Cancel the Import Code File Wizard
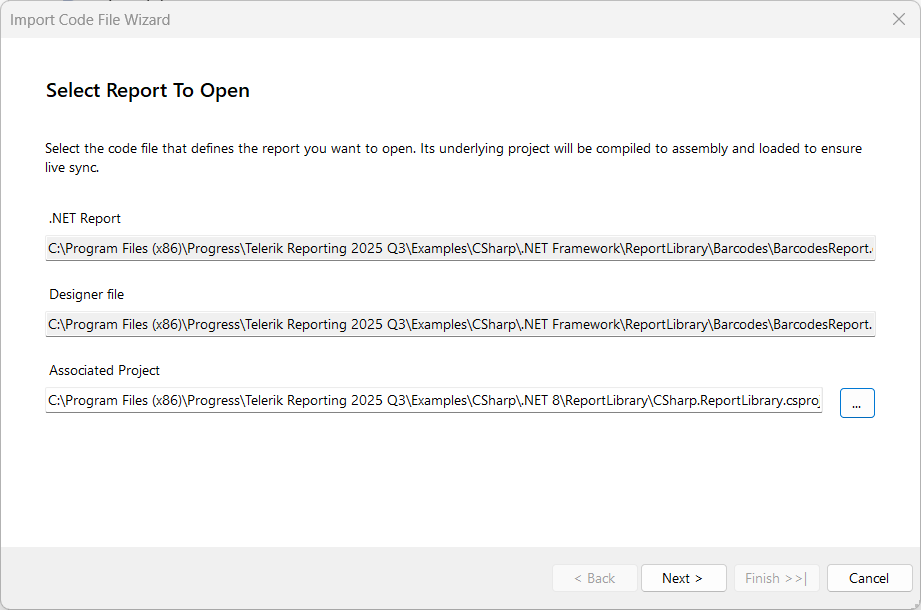 868,578
